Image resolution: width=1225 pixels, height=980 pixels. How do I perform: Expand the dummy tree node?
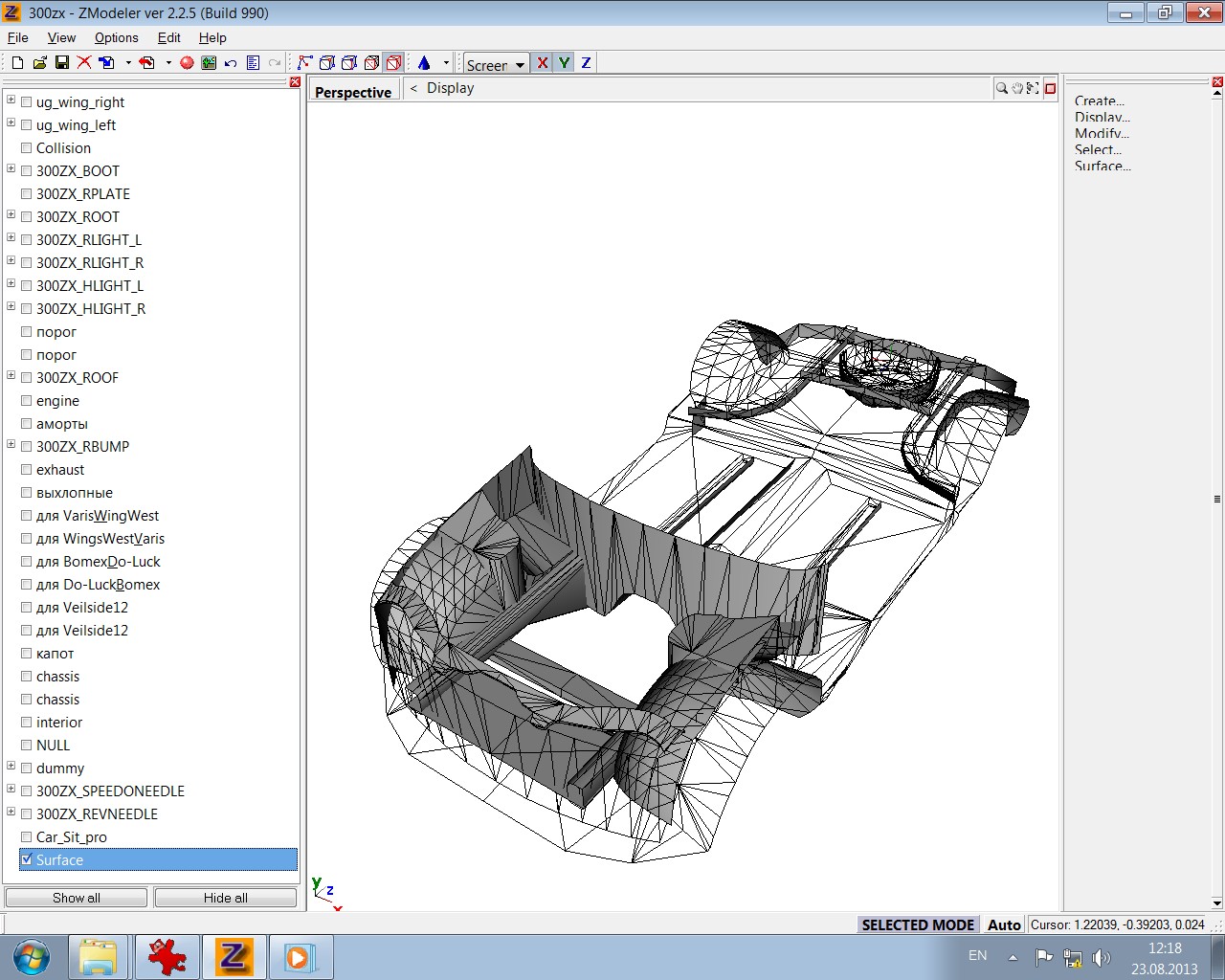click(11, 767)
